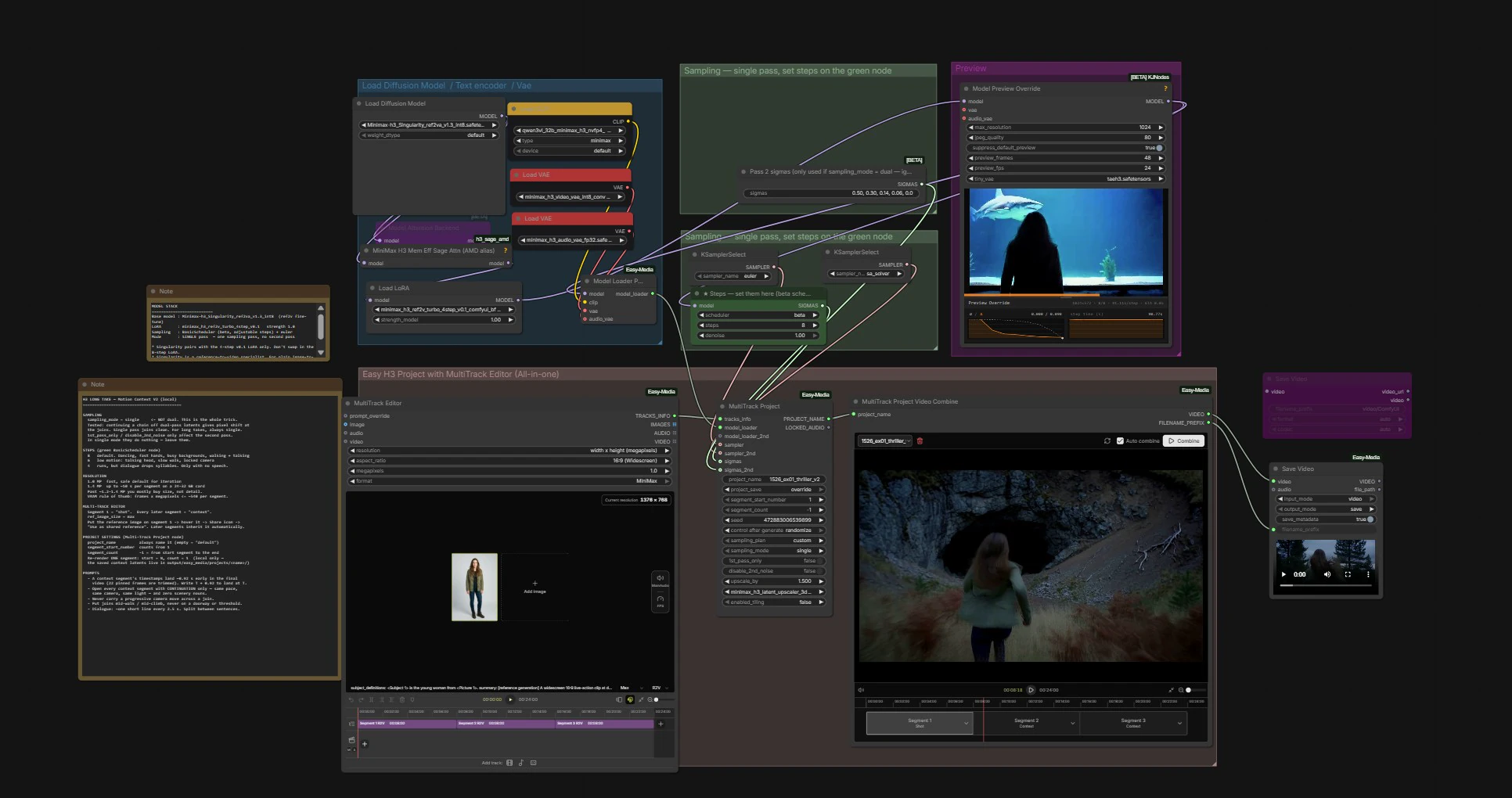
Task: Add a segment with the plus at track end
Action: point(661,724)
